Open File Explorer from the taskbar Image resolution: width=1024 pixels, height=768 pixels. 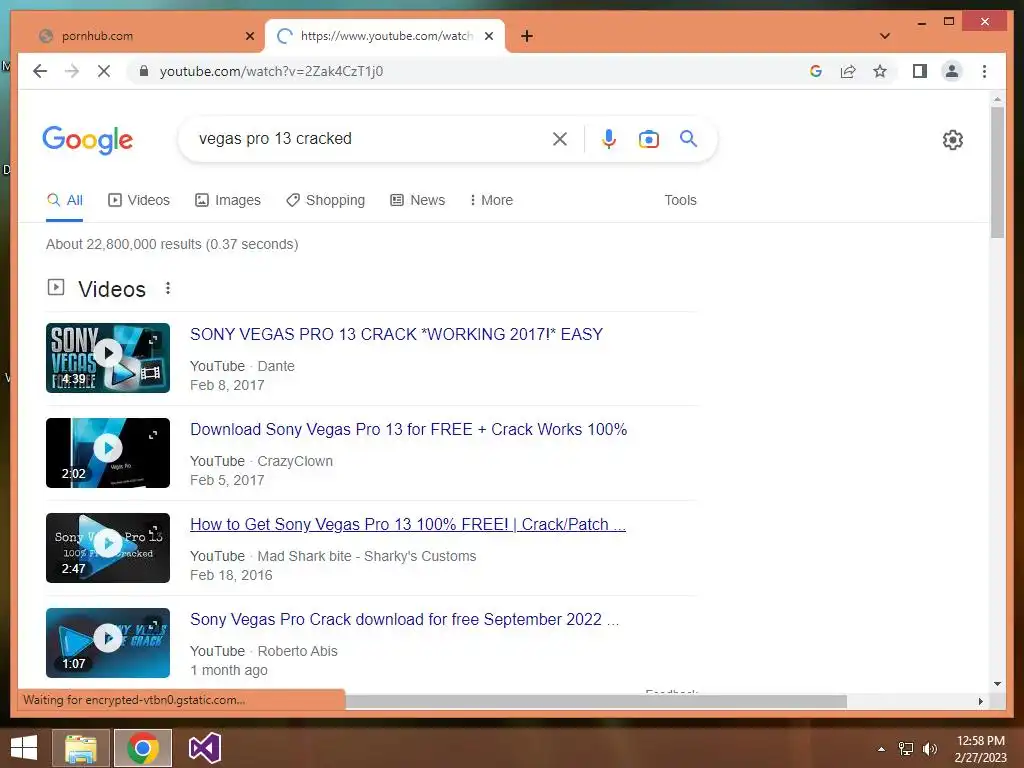pyautogui.click(x=81, y=748)
